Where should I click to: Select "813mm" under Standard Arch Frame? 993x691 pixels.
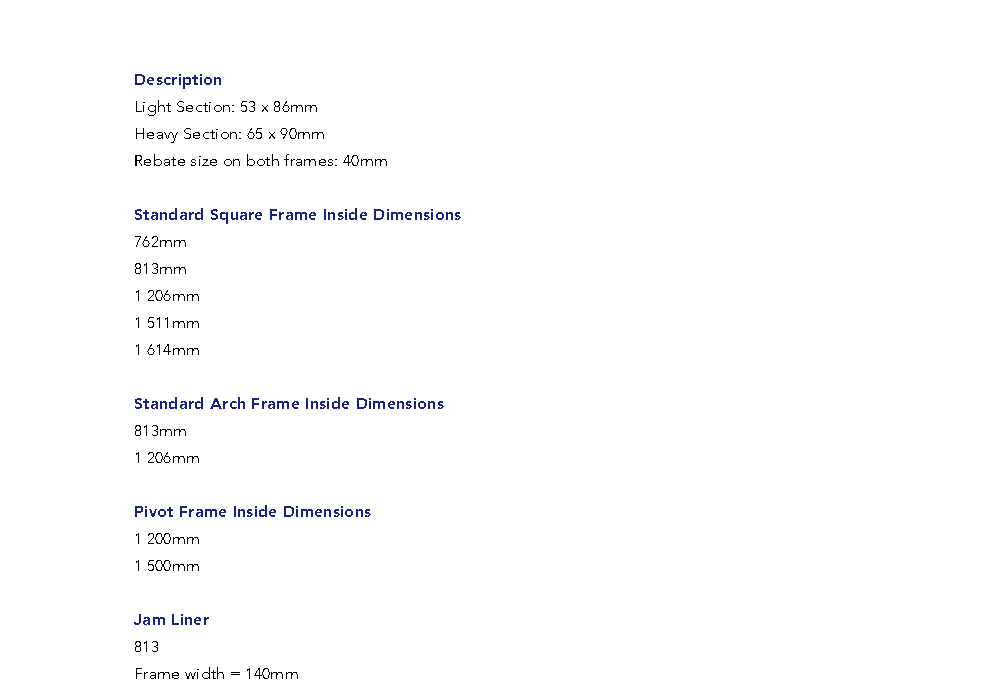click(160, 431)
